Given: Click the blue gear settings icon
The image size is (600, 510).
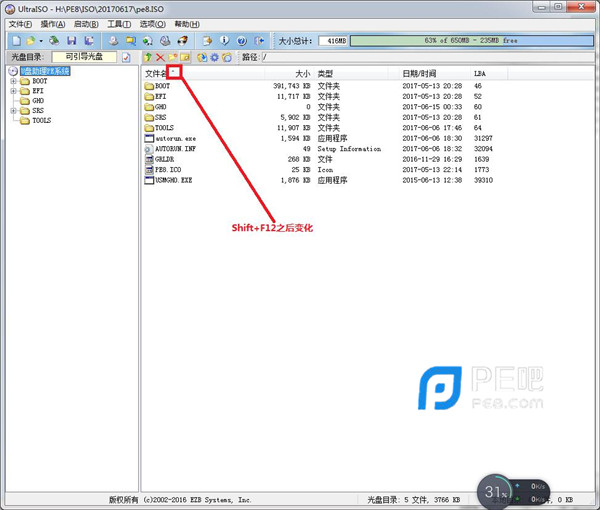Looking at the screenshot, I should (x=214, y=57).
